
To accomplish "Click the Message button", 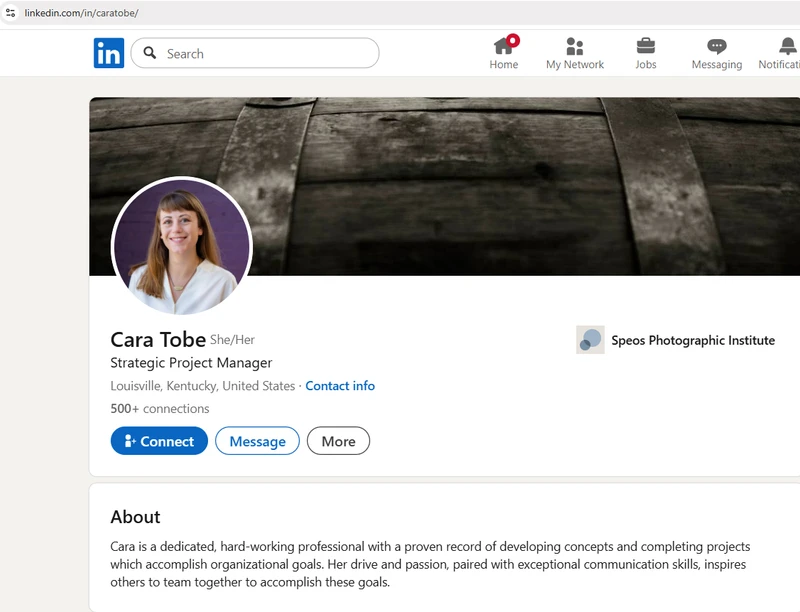I will coord(257,441).
